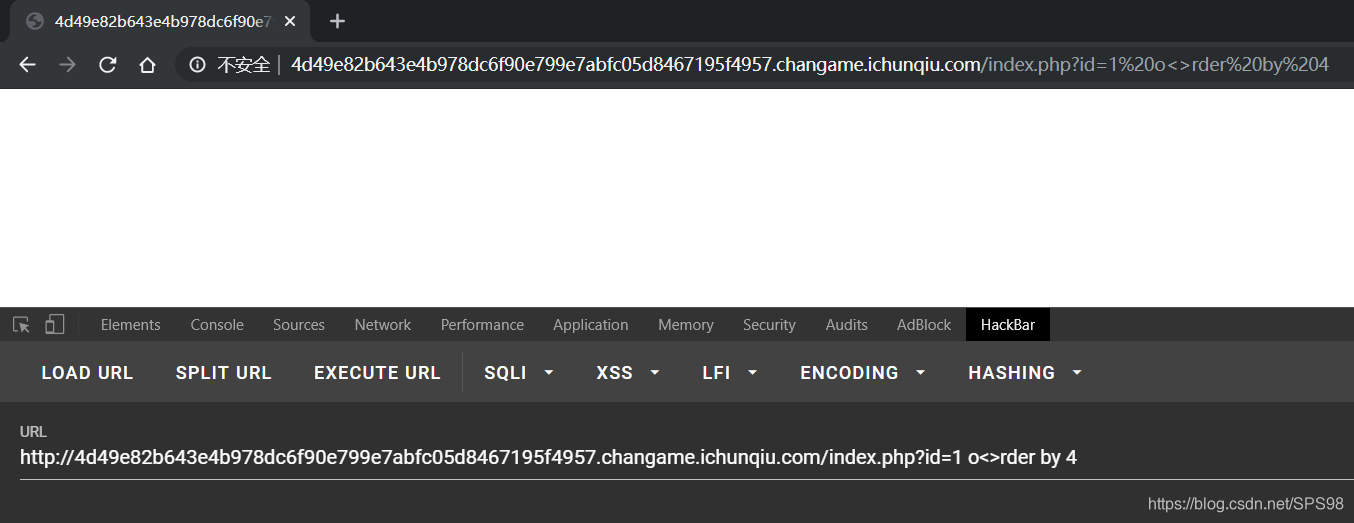
Task: Expand the HASHING dropdown menu
Action: pyautogui.click(x=1025, y=373)
